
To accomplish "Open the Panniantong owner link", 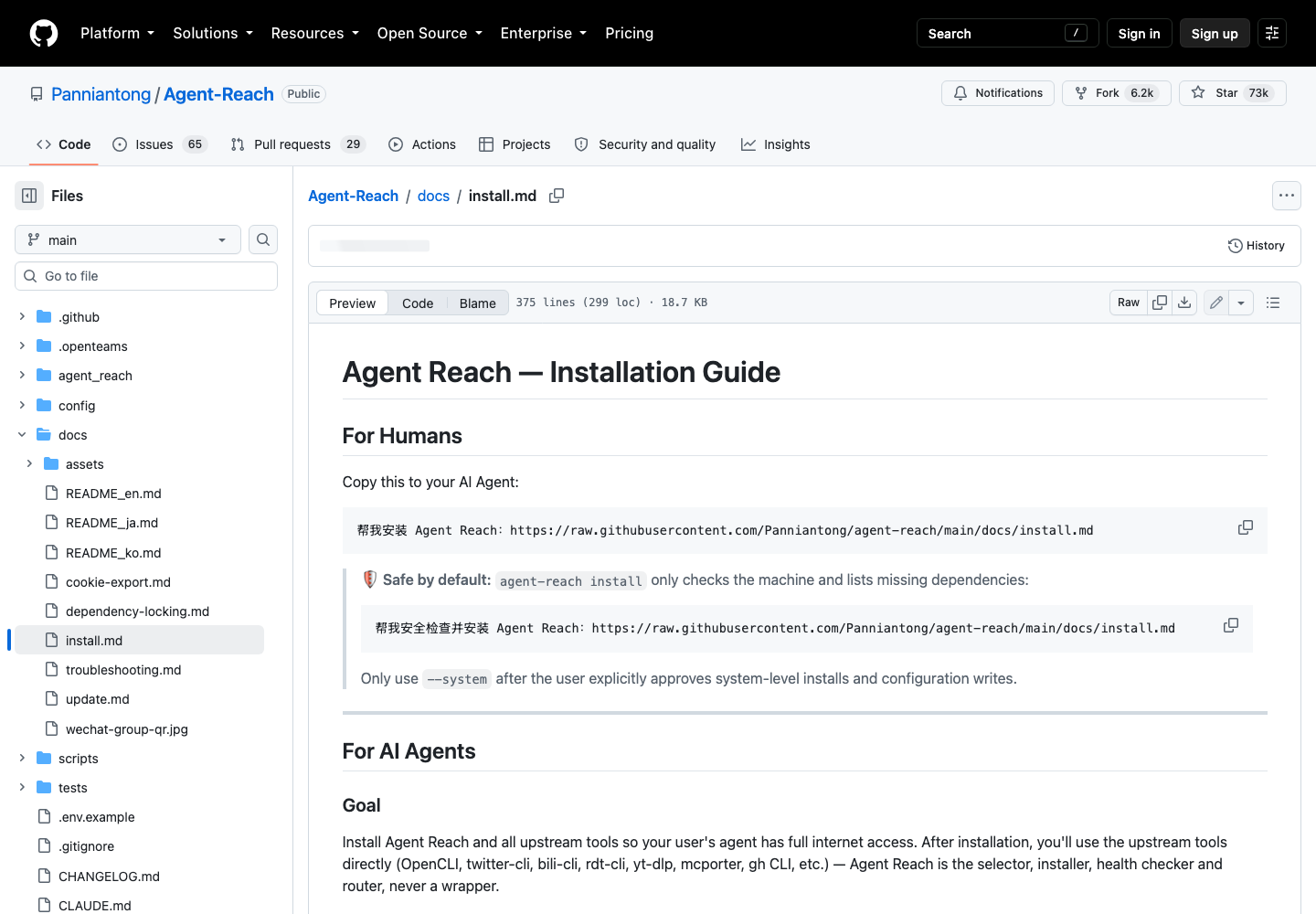I will click(101, 94).
